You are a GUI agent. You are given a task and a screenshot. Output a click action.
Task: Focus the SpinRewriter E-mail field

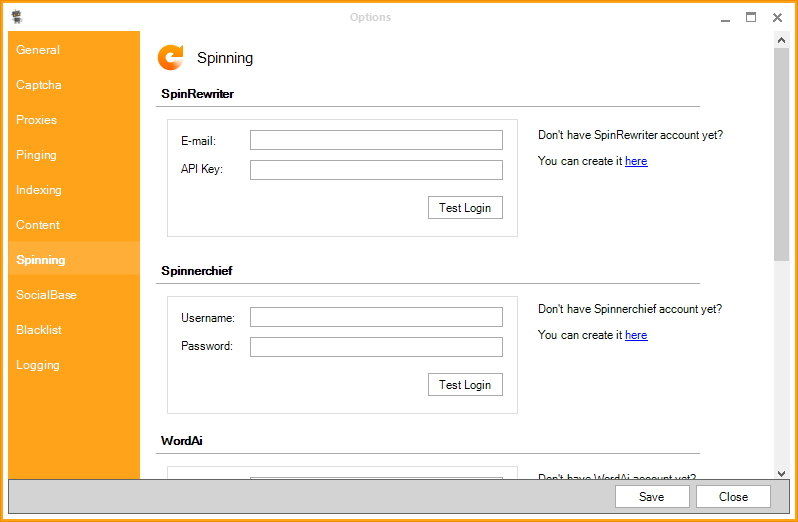[376, 140]
